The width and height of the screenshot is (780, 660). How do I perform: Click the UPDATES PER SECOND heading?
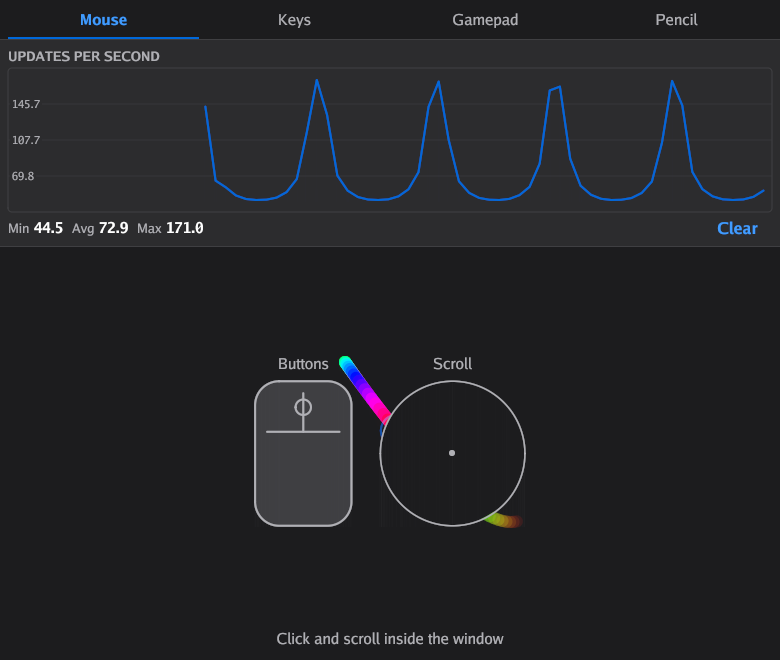[x=84, y=56]
